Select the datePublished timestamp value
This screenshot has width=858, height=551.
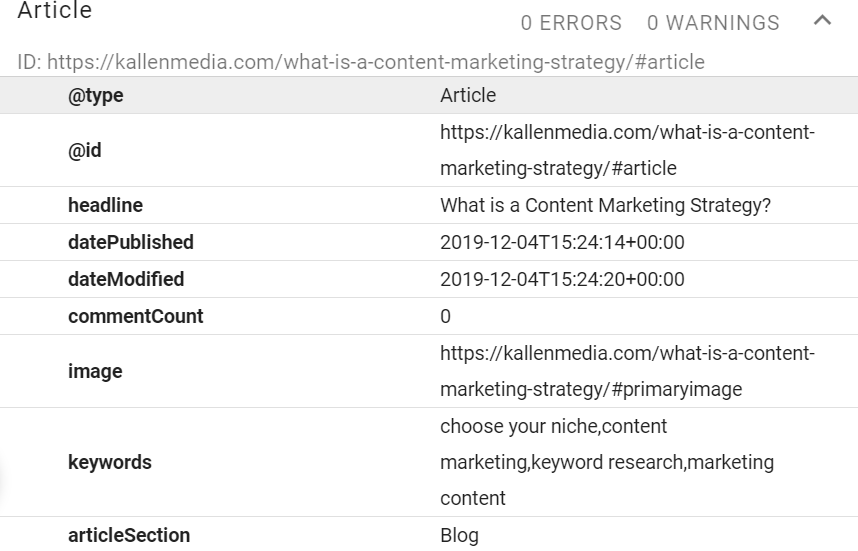pos(562,242)
